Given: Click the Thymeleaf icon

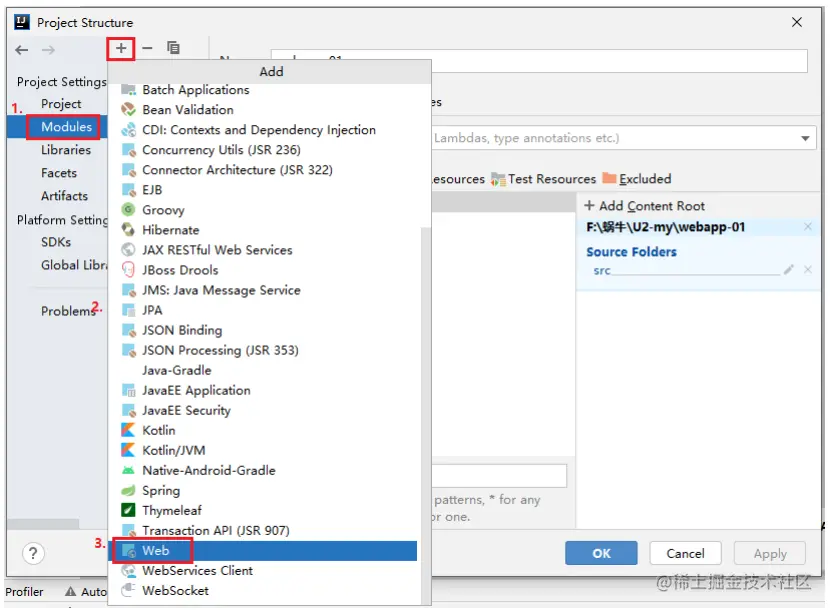Looking at the screenshot, I should pyautogui.click(x=129, y=510).
